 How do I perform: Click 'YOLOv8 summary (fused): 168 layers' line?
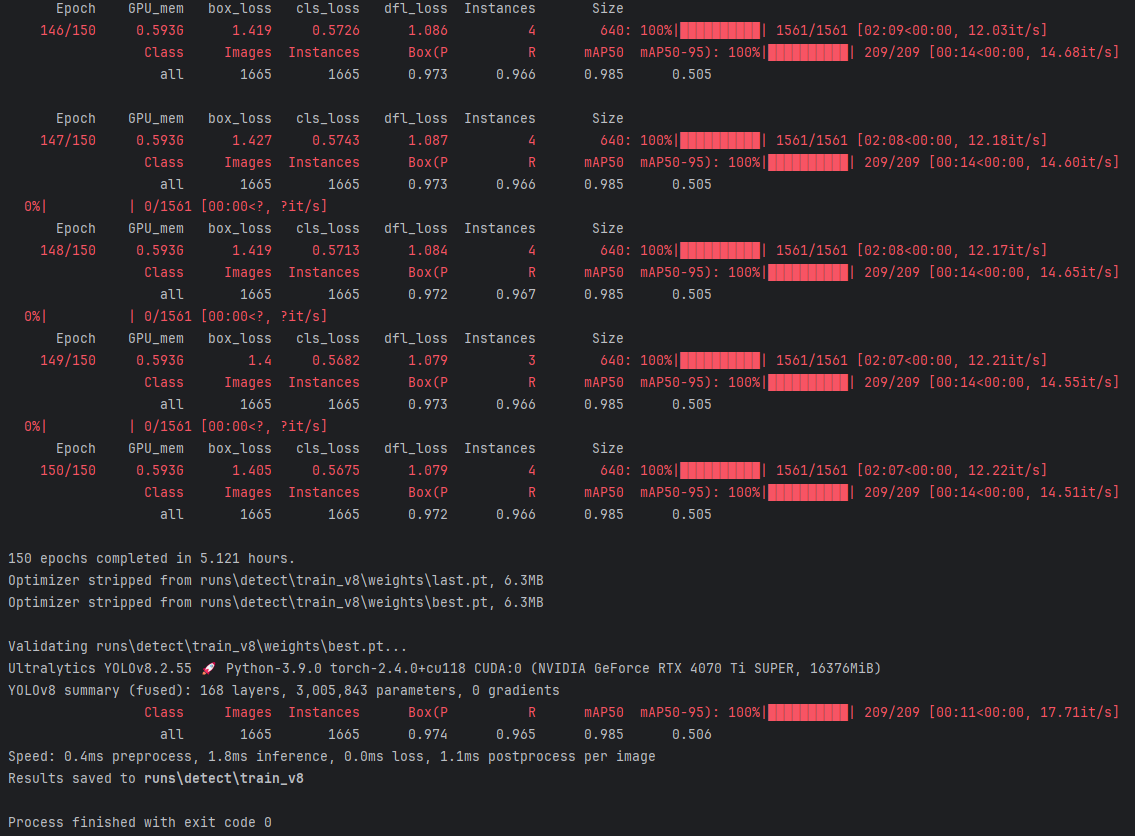click(x=284, y=691)
